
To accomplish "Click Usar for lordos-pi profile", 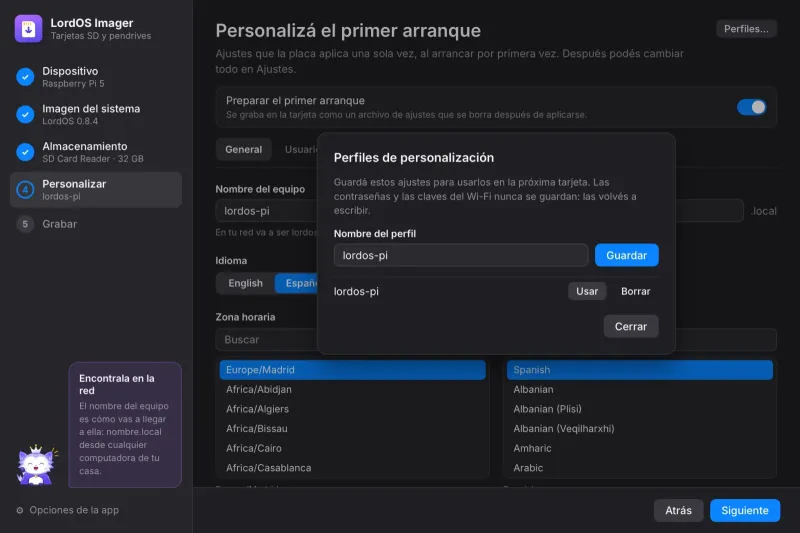I will pos(587,291).
